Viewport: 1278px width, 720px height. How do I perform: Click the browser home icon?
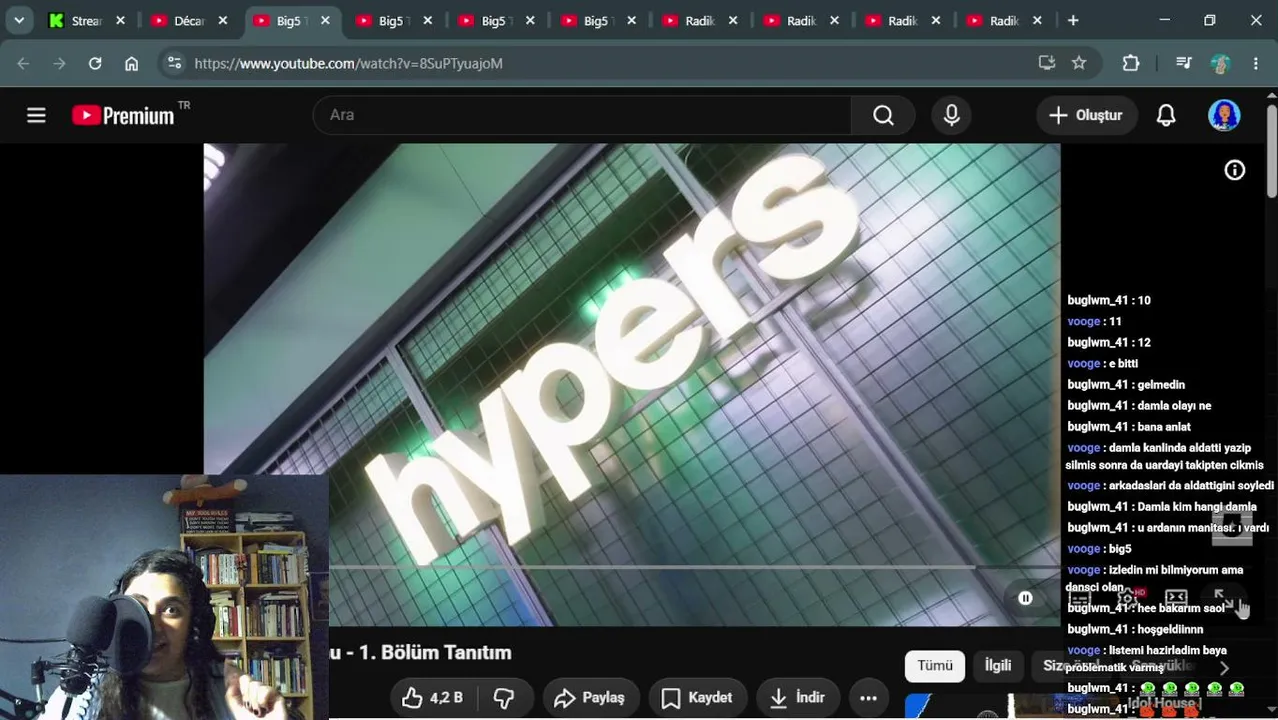point(131,63)
